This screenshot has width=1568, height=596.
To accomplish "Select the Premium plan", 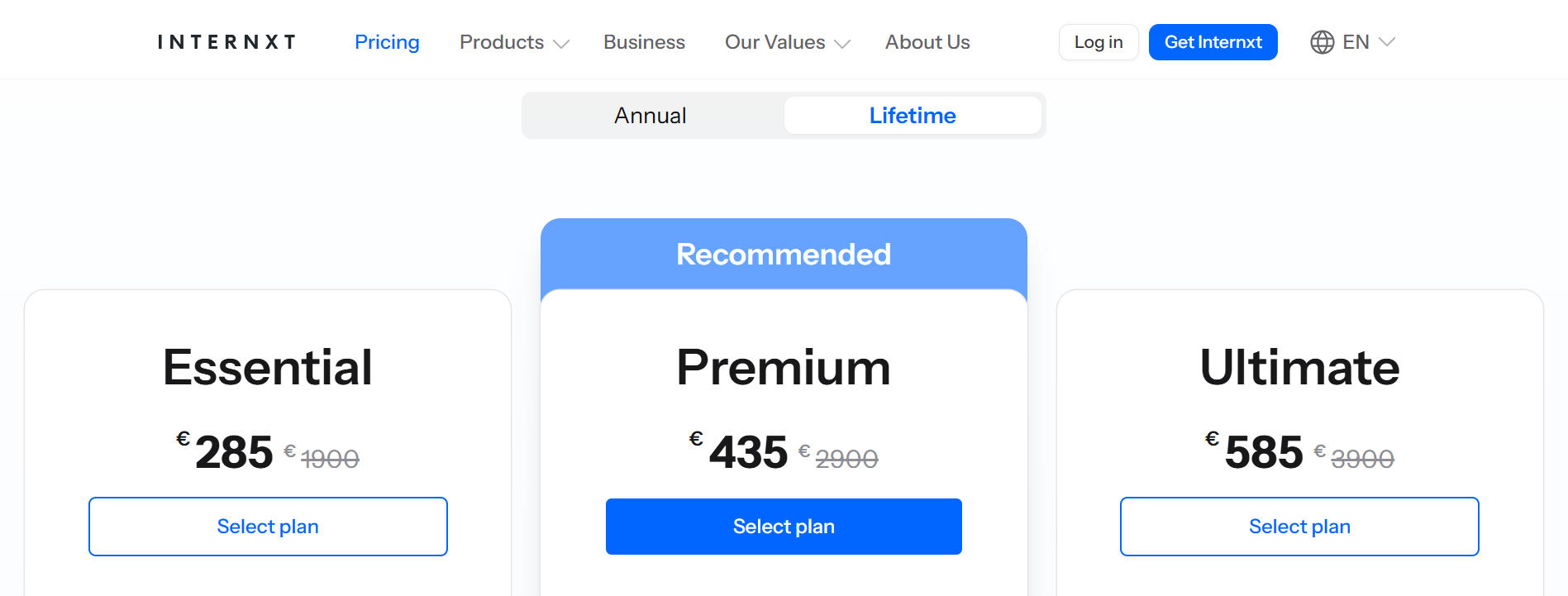I will pos(784,527).
